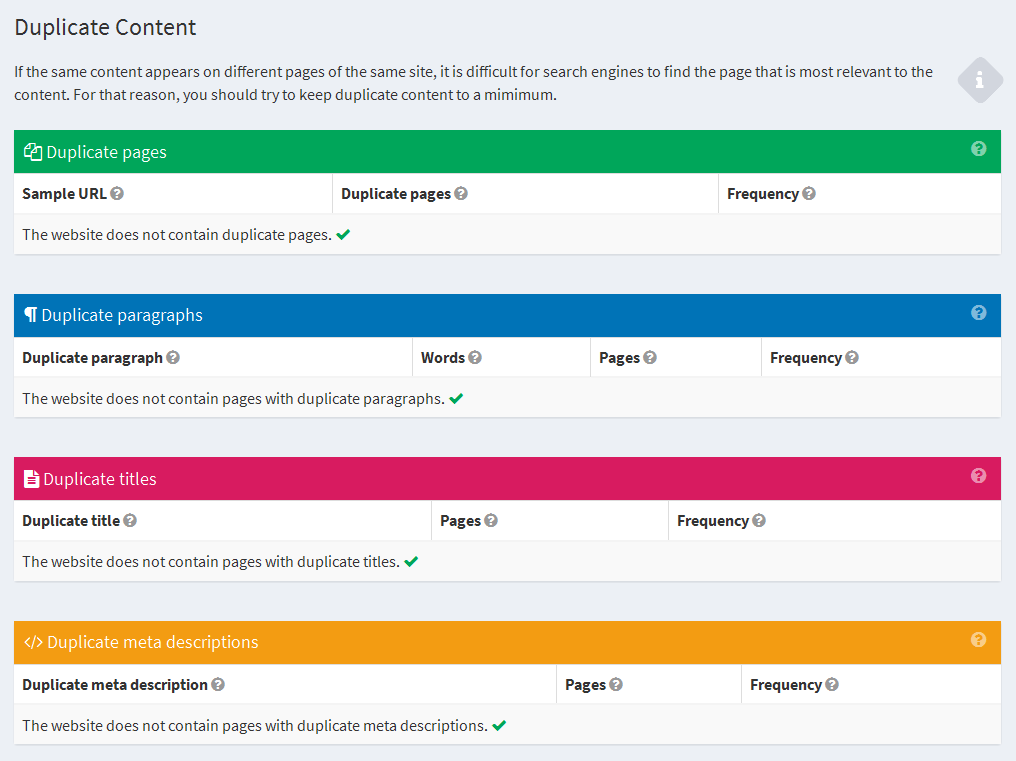The image size is (1016, 761).
Task: Open the Duplicate pages column tooltip
Action: [x=461, y=193]
